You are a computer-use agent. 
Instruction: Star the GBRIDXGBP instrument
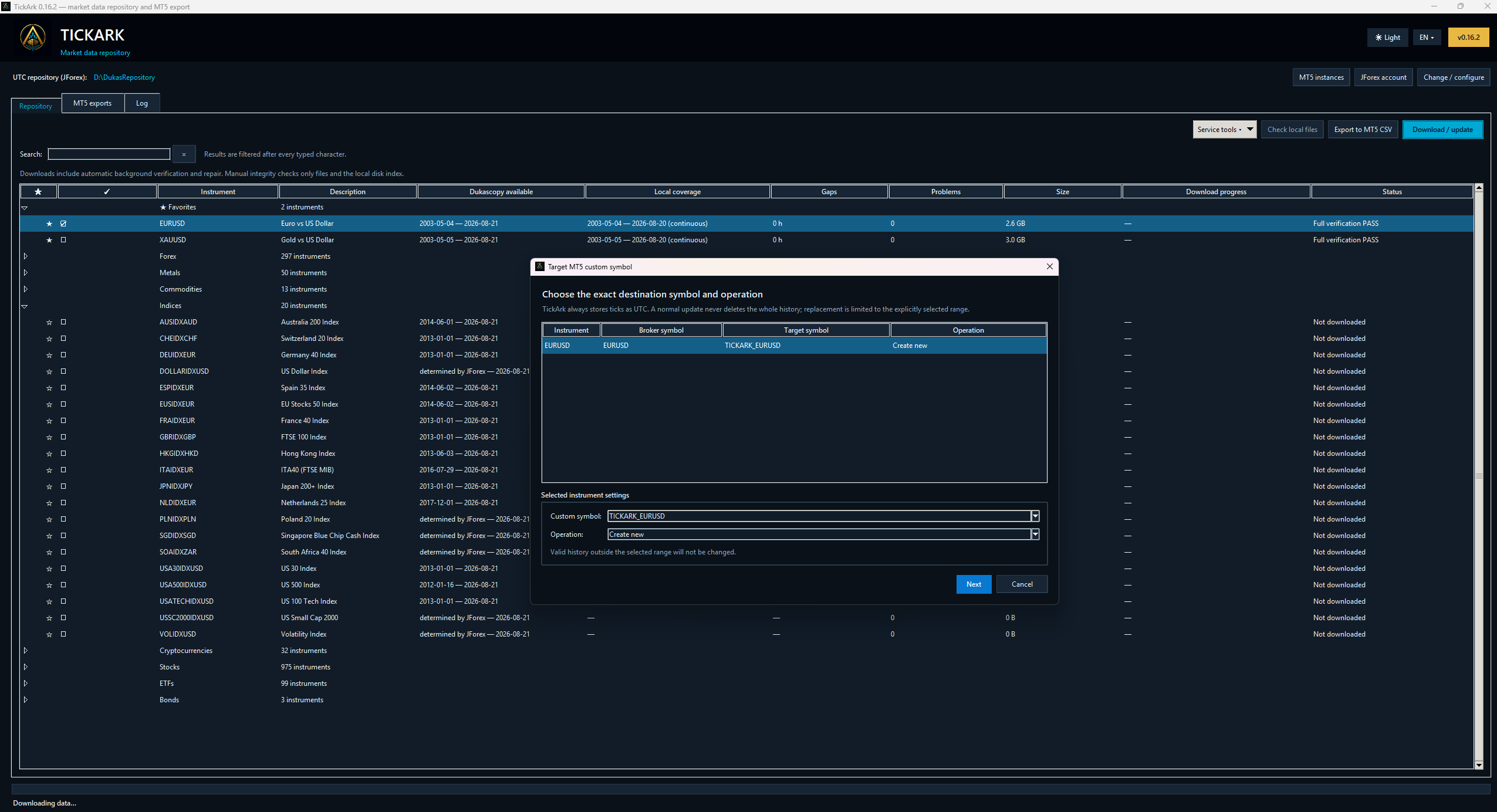(49, 437)
